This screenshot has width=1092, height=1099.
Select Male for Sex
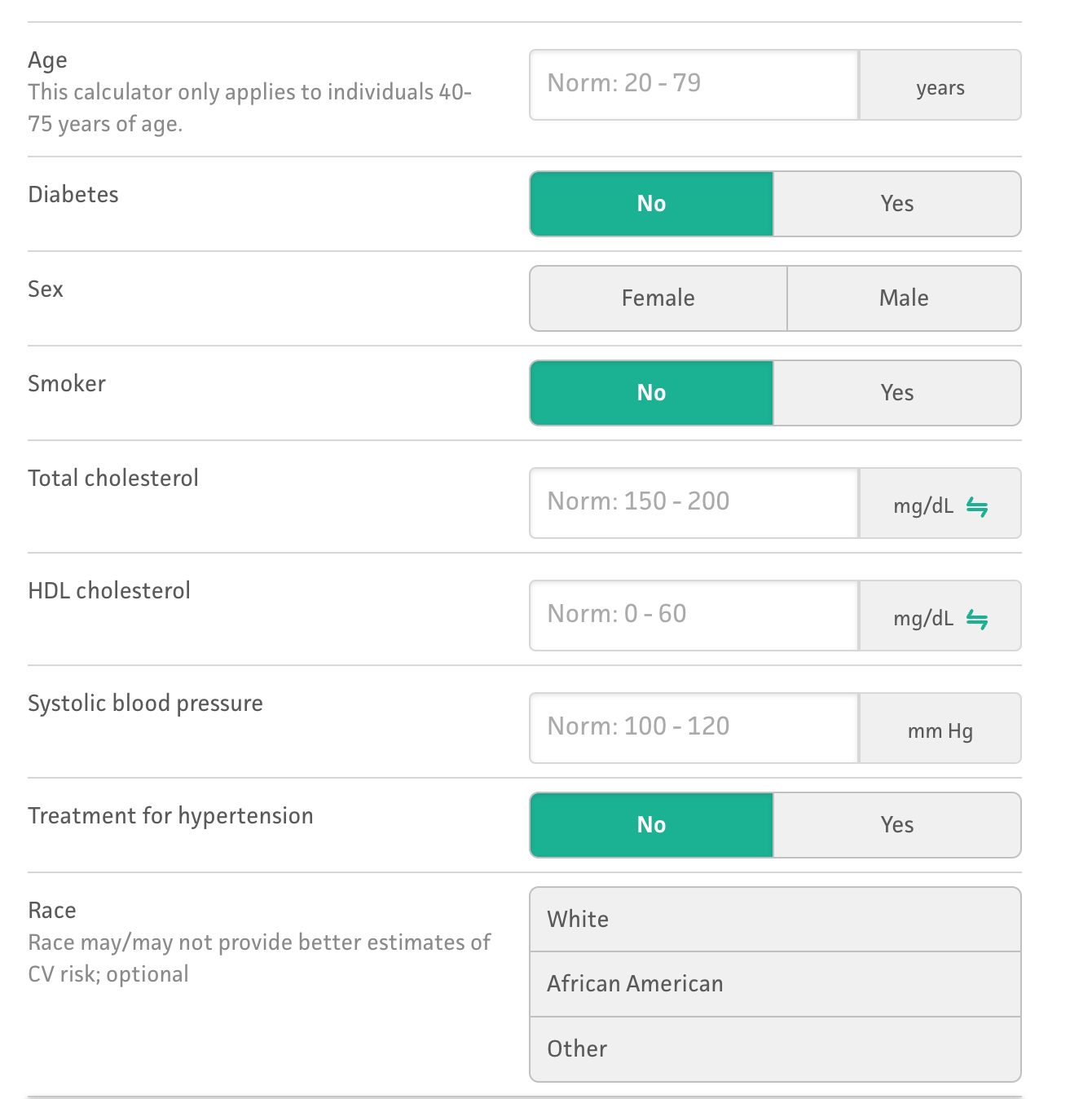pyautogui.click(x=905, y=298)
